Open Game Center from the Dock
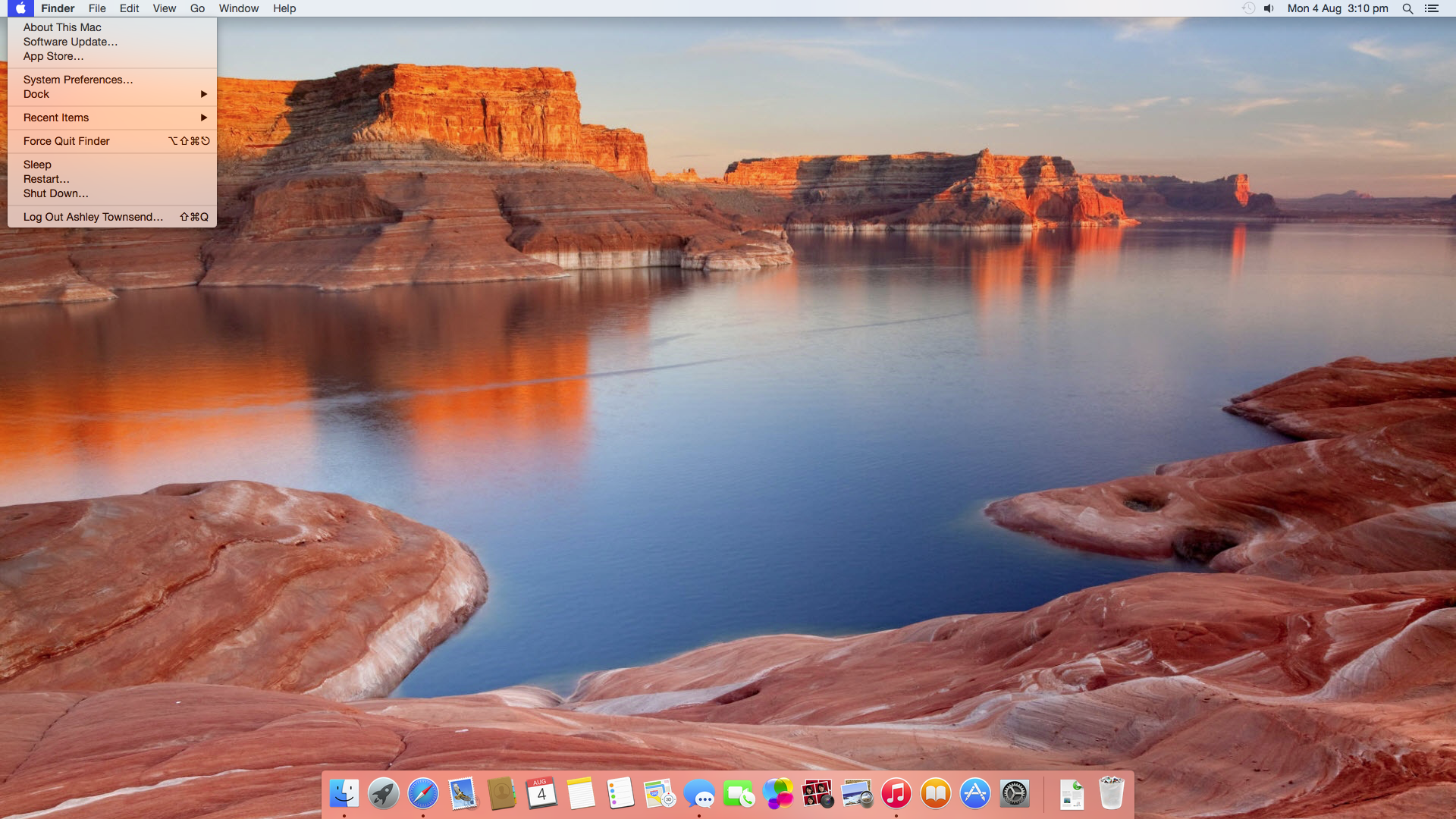Viewport: 1456px width, 819px height. click(x=778, y=794)
